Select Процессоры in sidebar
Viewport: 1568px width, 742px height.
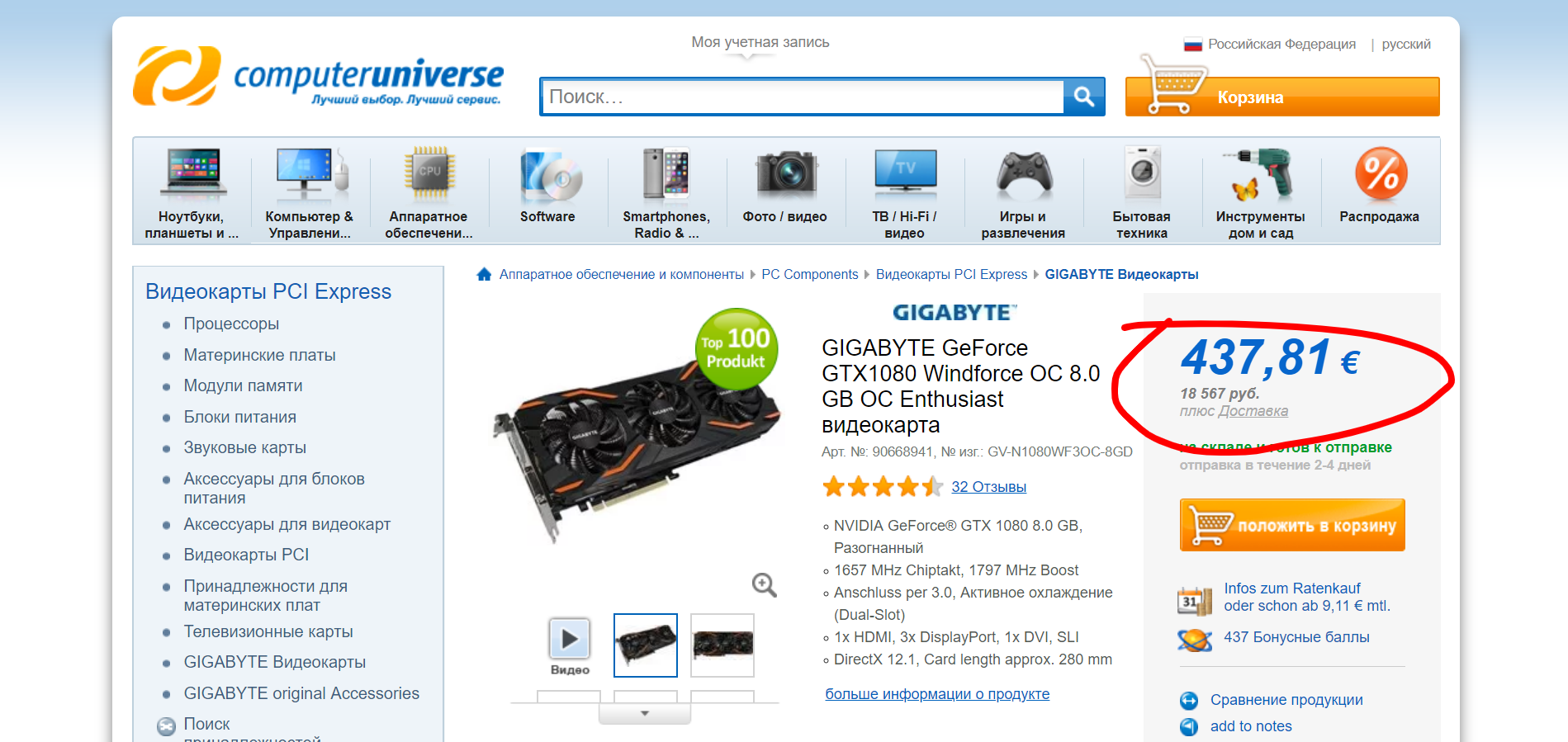click(231, 324)
